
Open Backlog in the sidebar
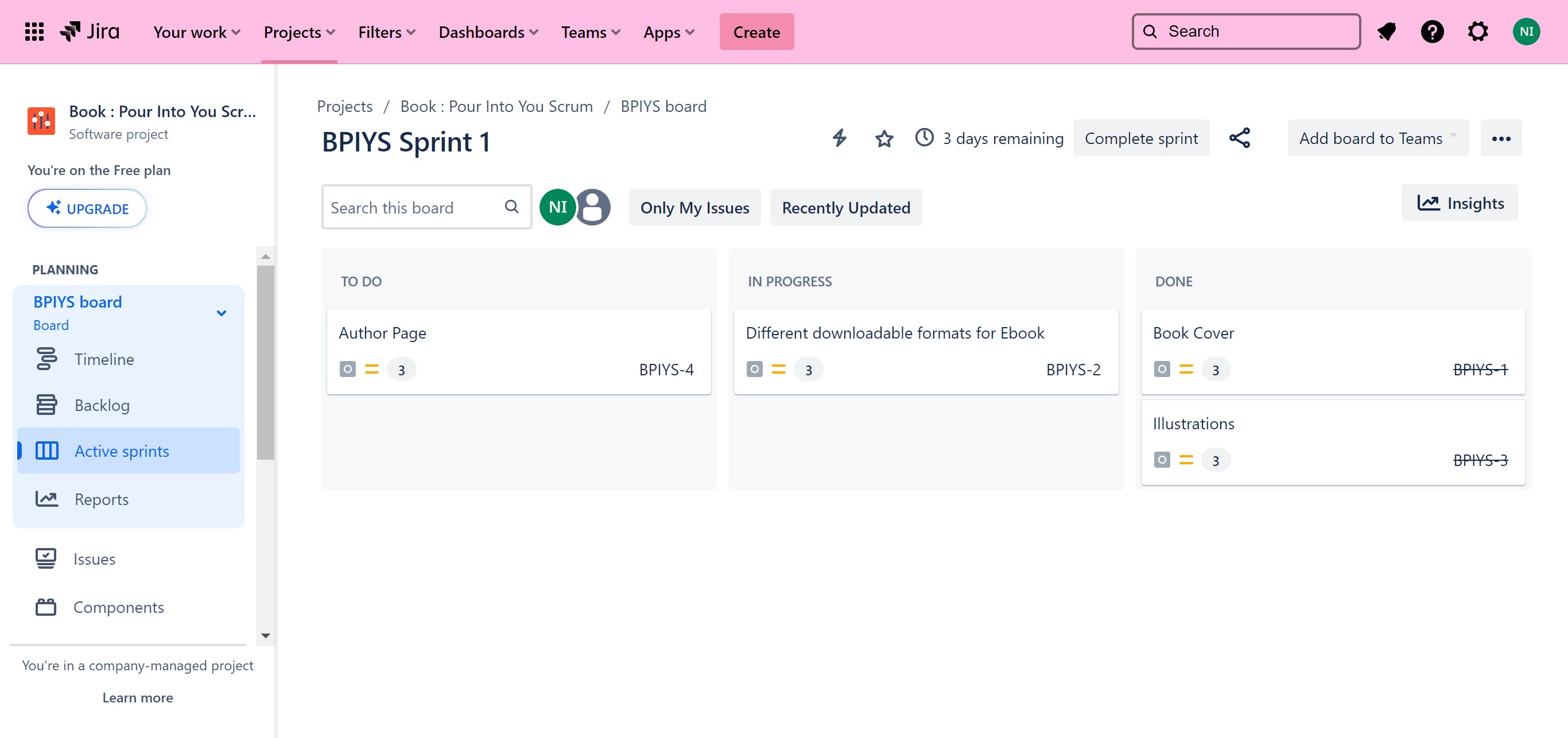coord(102,405)
